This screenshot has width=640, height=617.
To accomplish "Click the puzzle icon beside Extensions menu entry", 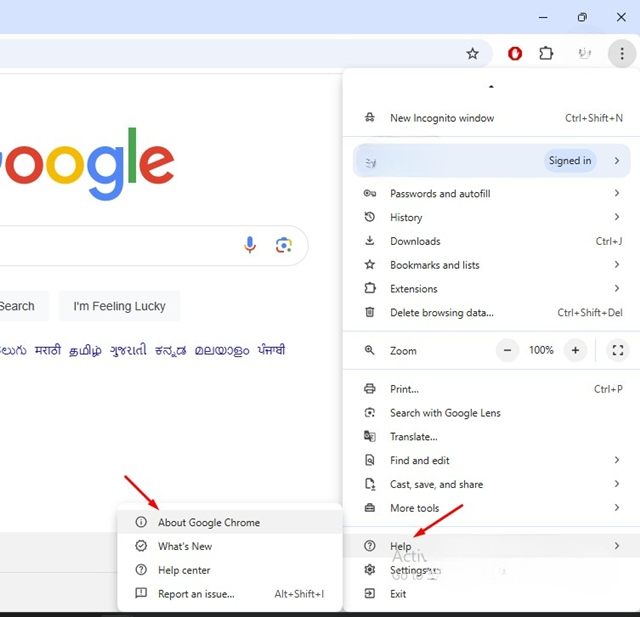I will [x=369, y=288].
